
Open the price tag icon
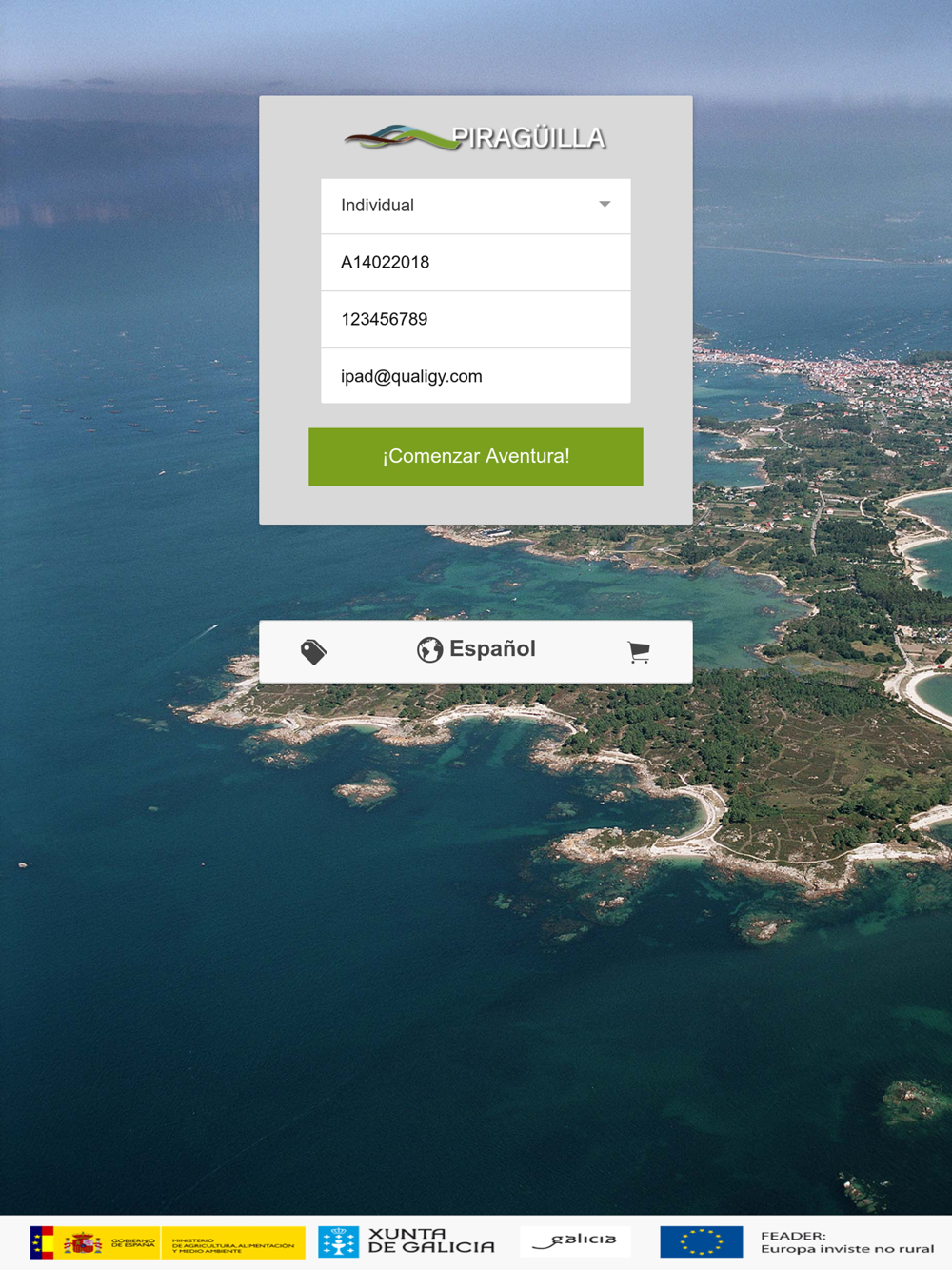(313, 652)
